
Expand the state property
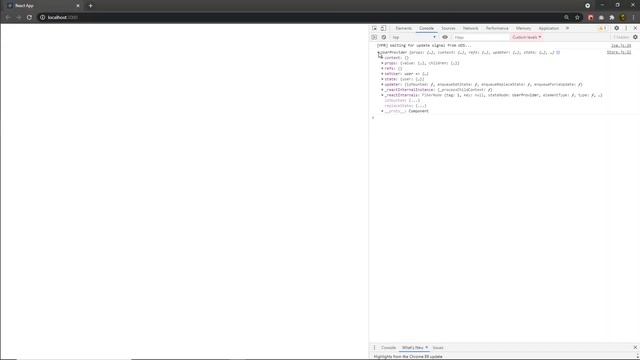pos(382,79)
